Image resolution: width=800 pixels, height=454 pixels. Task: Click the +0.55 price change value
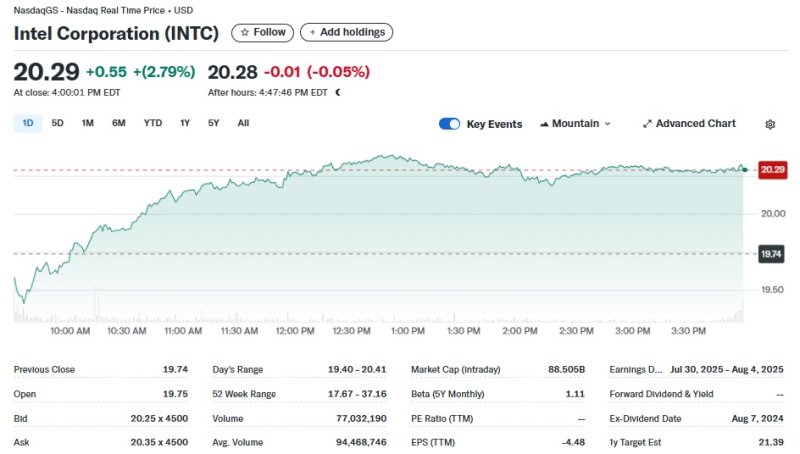(x=106, y=72)
